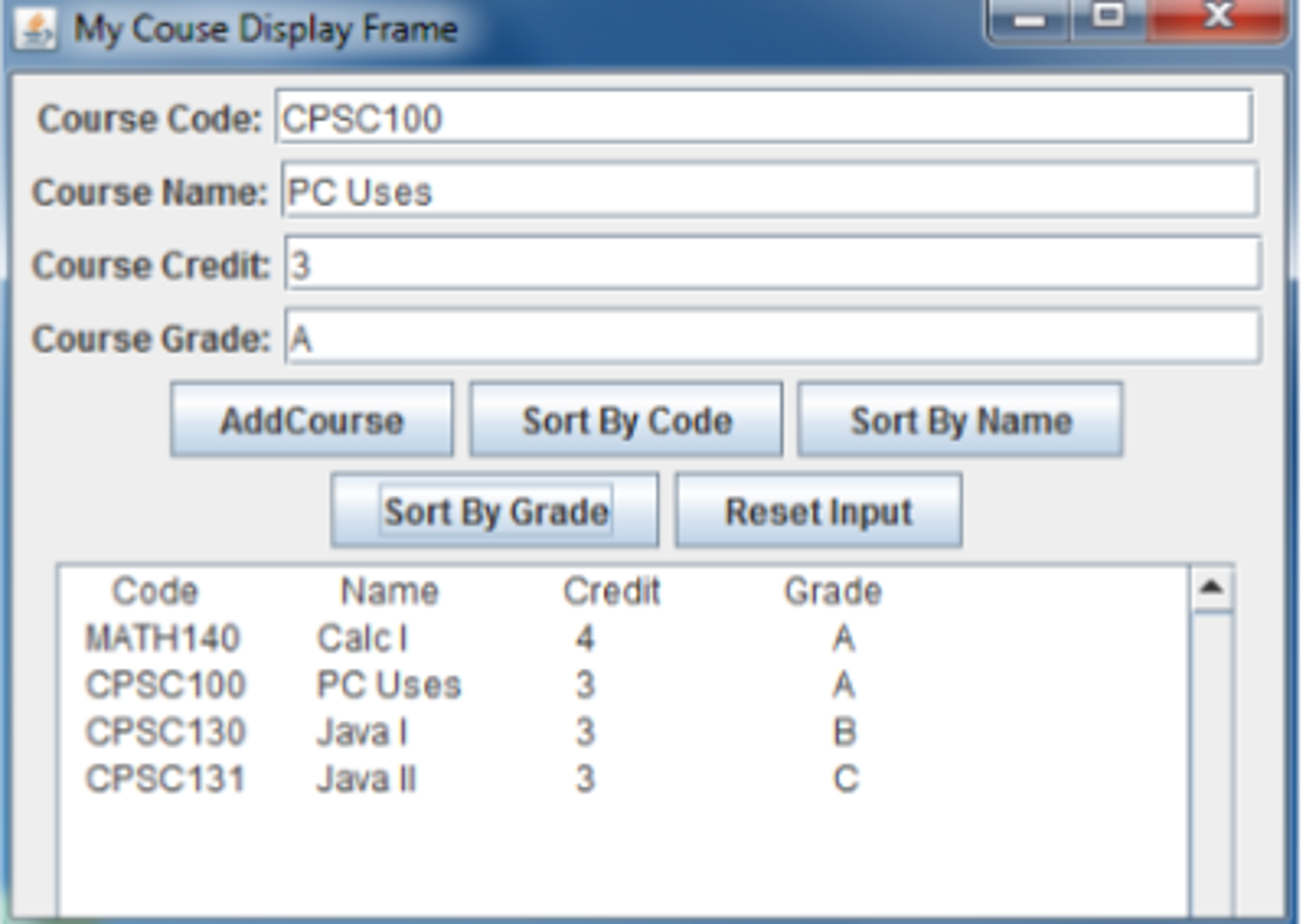Viewport: 1306px width, 924px height.
Task: Click the Sort By Code button
Action: [x=626, y=420]
